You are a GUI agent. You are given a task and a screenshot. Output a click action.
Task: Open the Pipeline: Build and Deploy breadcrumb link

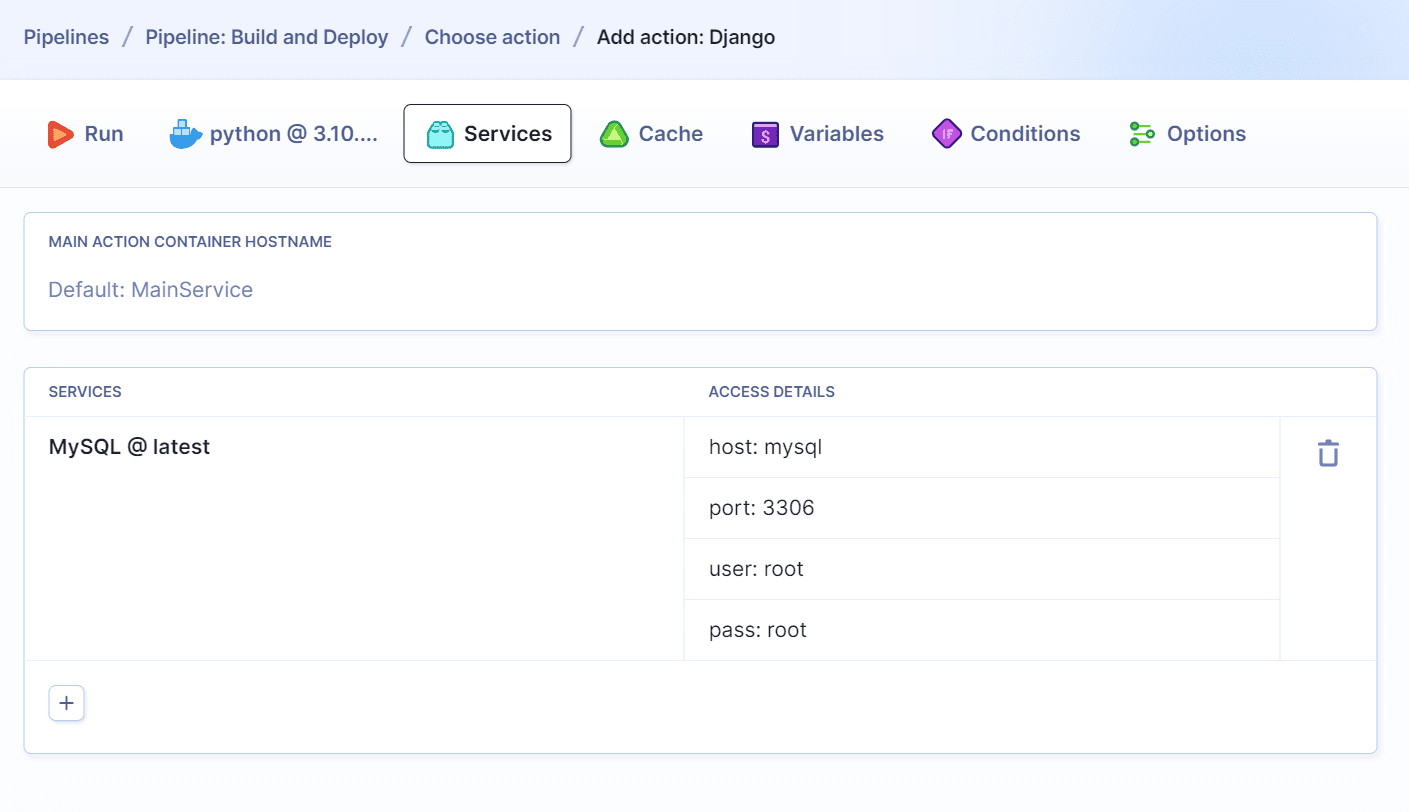[266, 37]
